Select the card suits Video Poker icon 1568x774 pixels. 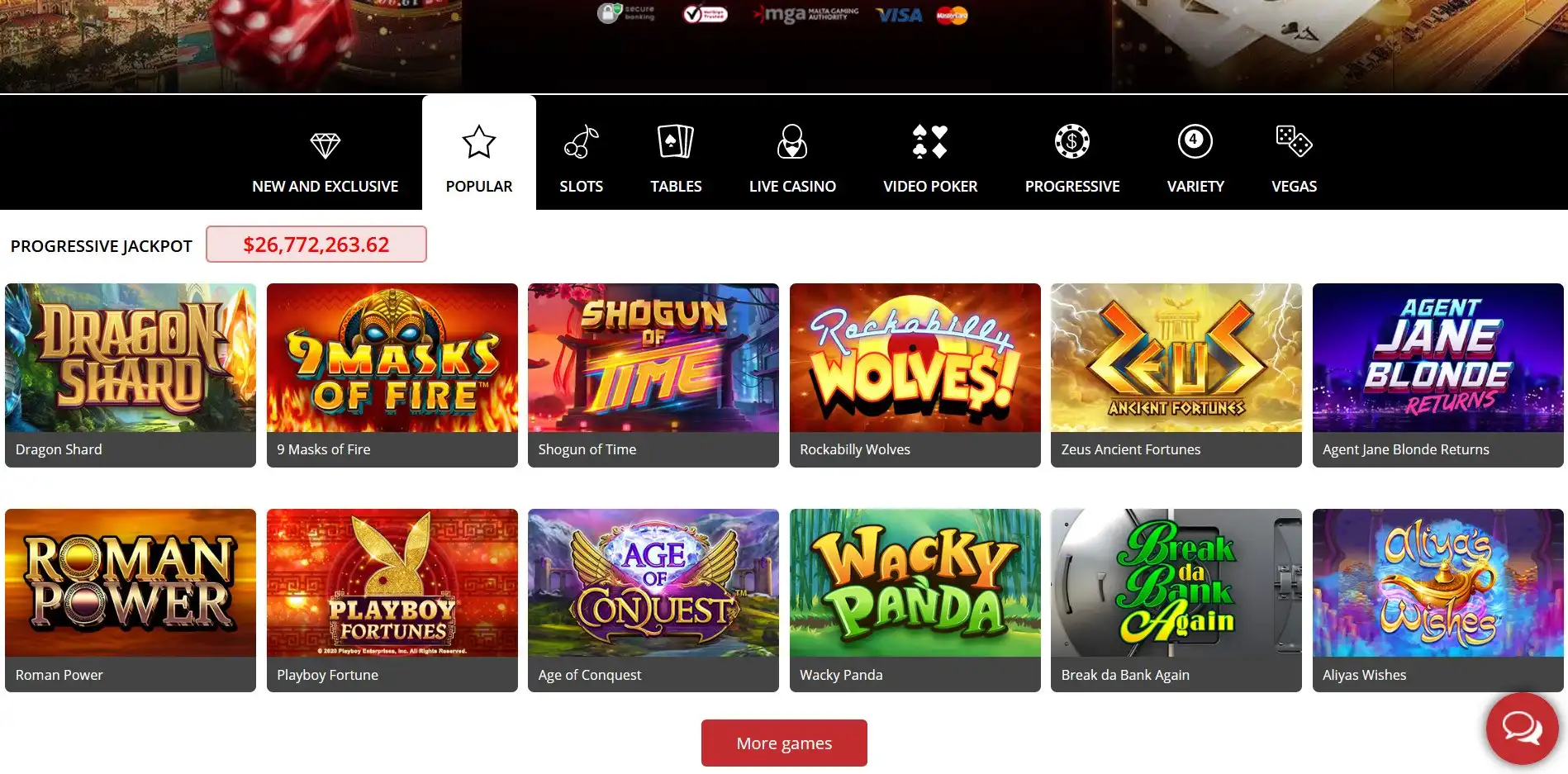(929, 141)
